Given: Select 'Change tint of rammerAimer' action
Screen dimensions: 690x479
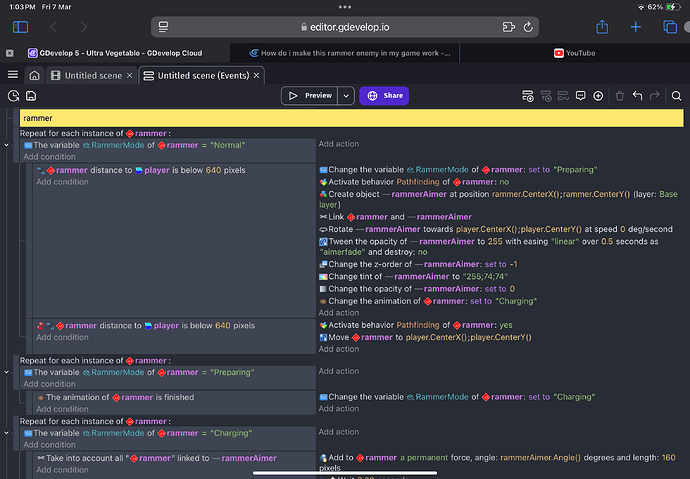Looking at the screenshot, I should [x=414, y=277].
